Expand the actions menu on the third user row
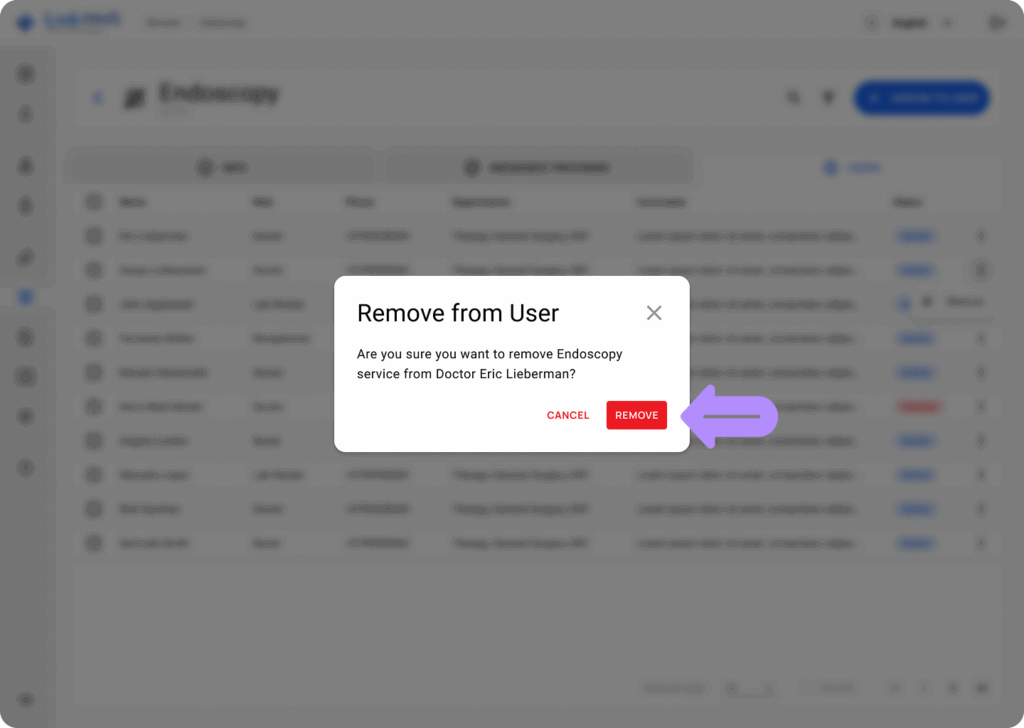The image size is (1024, 728). tap(981, 304)
